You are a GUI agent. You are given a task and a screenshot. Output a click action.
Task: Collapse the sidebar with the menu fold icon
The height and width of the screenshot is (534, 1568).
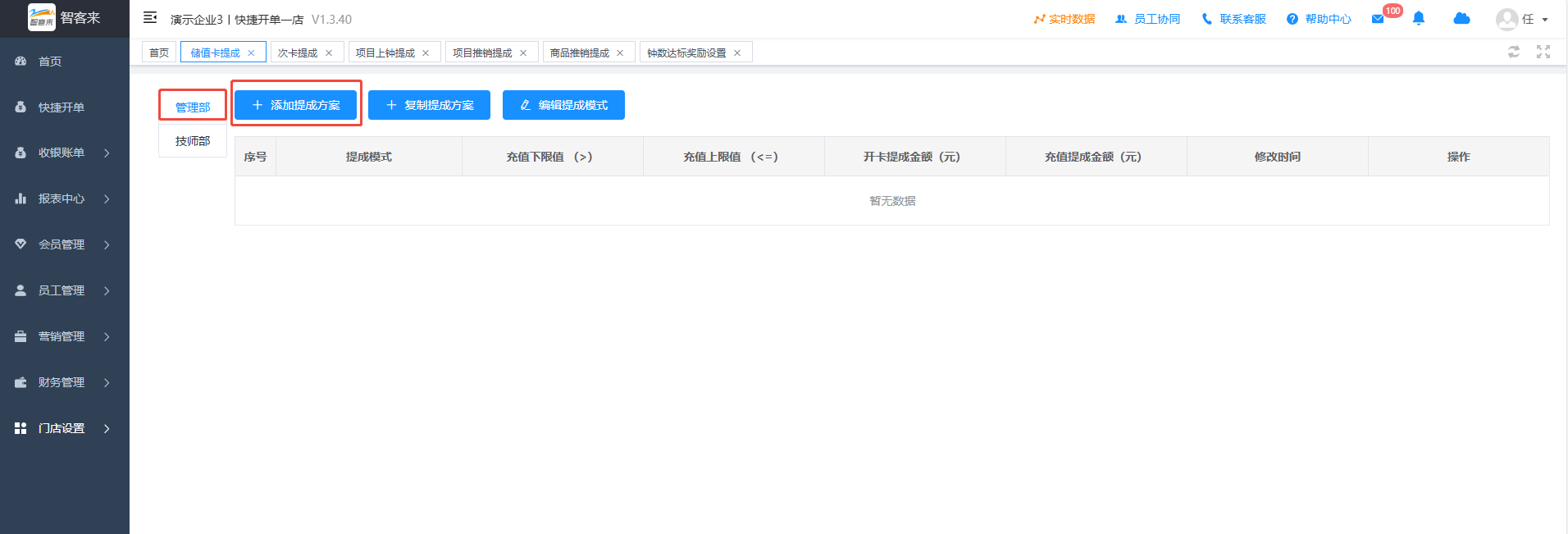[150, 17]
